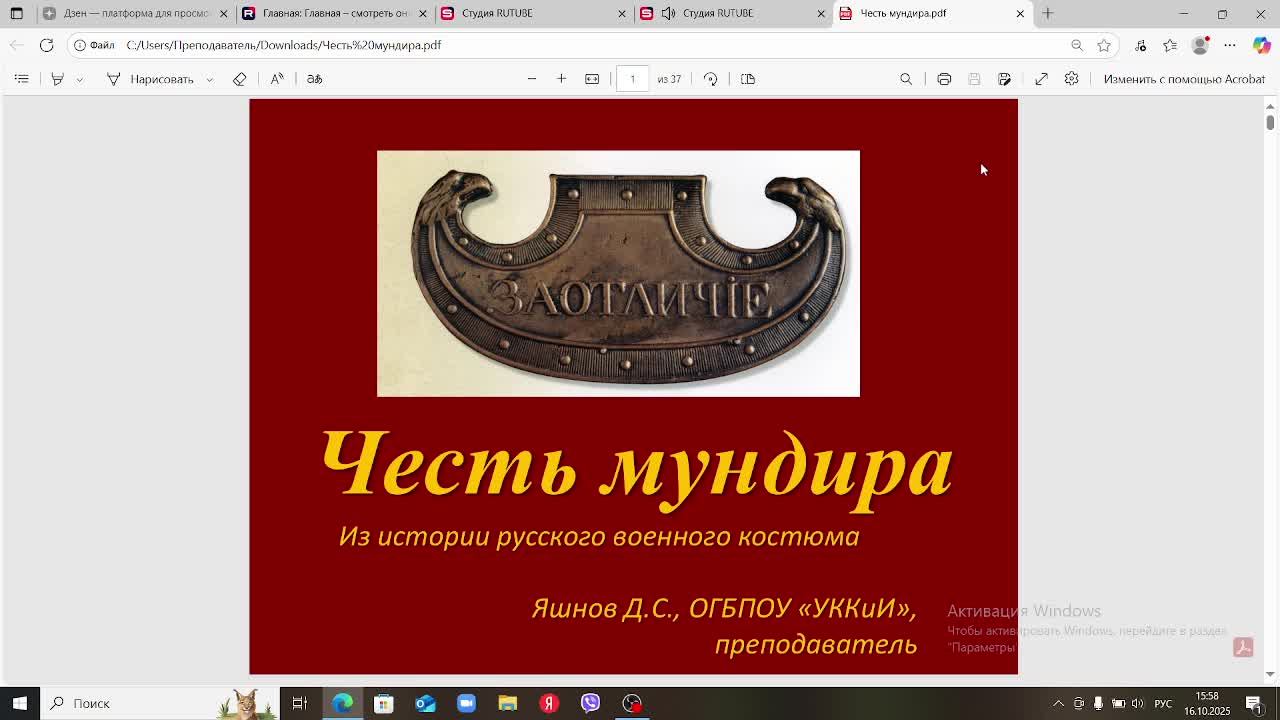The width and height of the screenshot is (1280, 720).
Task: Click the scrollbar down arrow
Action: [x=1270, y=675]
